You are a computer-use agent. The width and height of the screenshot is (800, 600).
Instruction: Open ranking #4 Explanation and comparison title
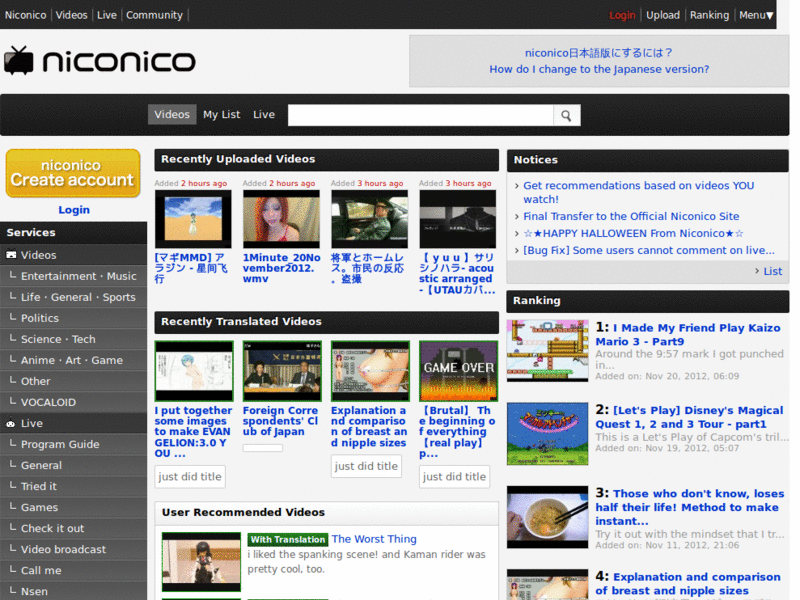pos(688,584)
